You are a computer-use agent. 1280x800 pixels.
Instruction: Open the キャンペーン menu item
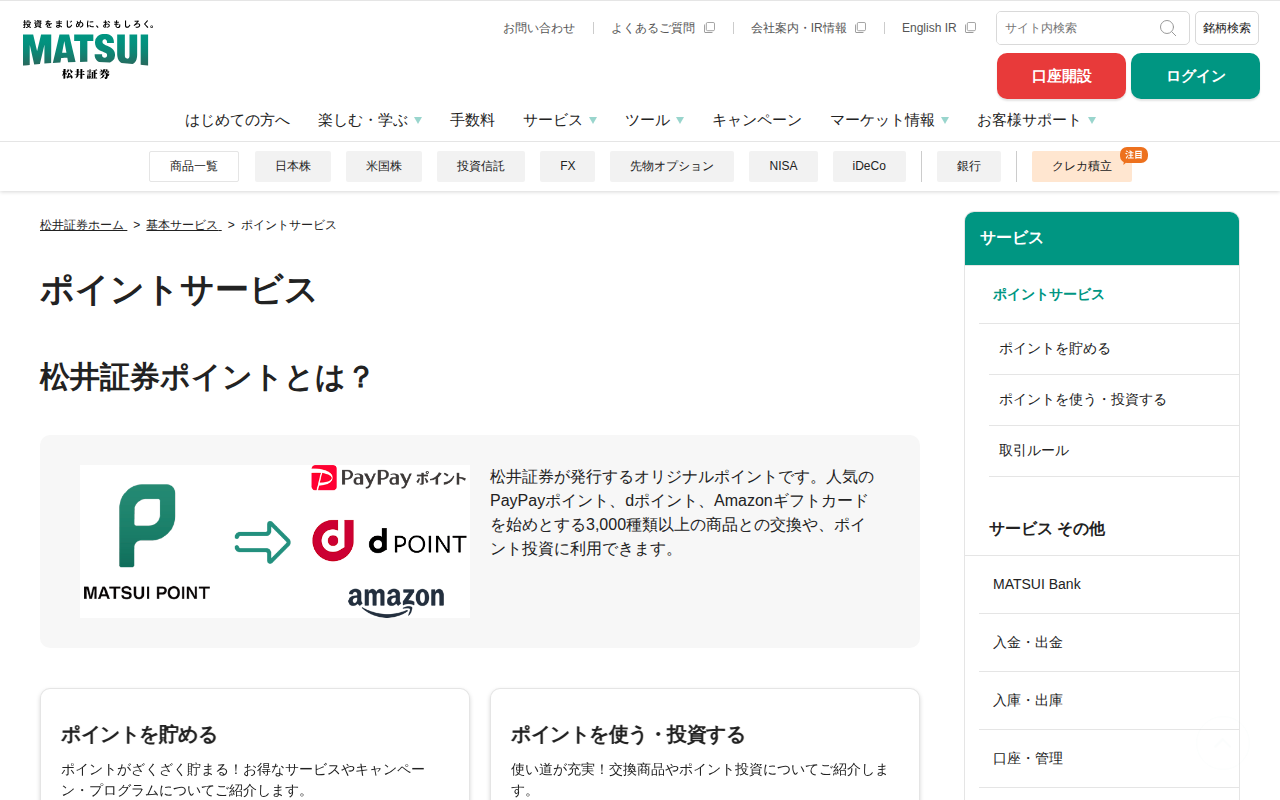(757, 120)
